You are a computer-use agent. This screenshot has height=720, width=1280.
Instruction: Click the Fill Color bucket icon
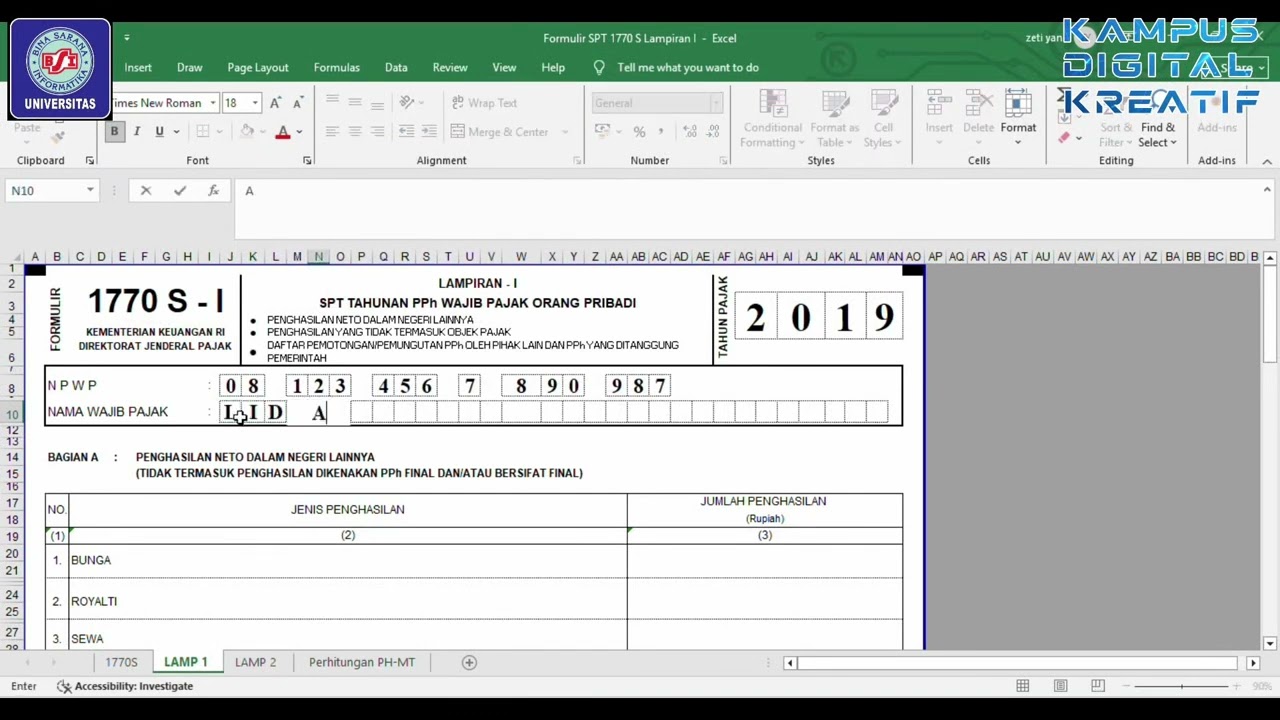pos(247,131)
